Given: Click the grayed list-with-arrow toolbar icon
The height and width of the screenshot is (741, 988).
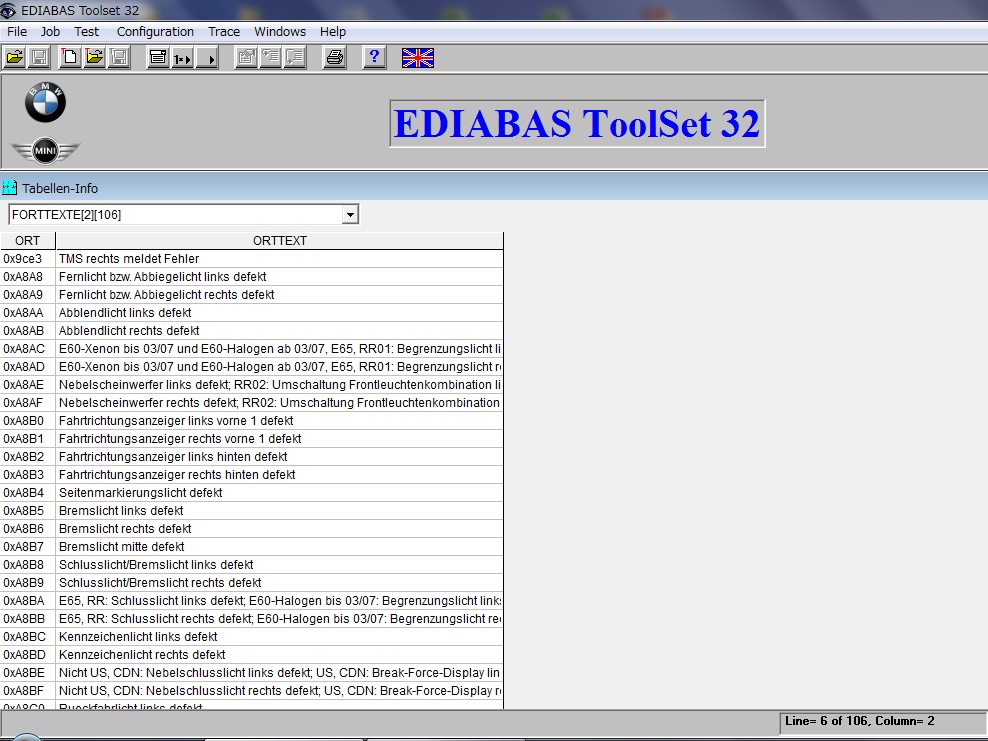Looking at the screenshot, I should coord(296,58).
